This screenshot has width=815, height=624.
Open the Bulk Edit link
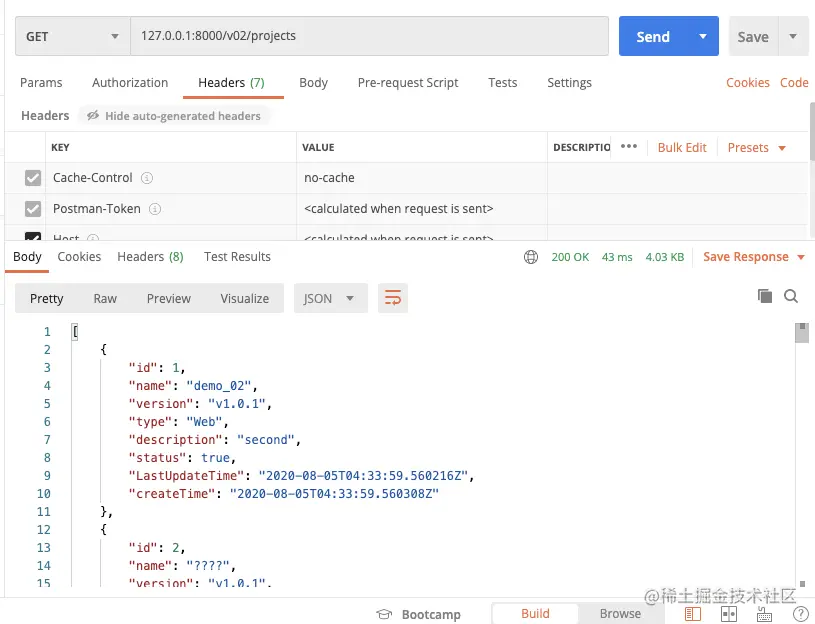(682, 147)
